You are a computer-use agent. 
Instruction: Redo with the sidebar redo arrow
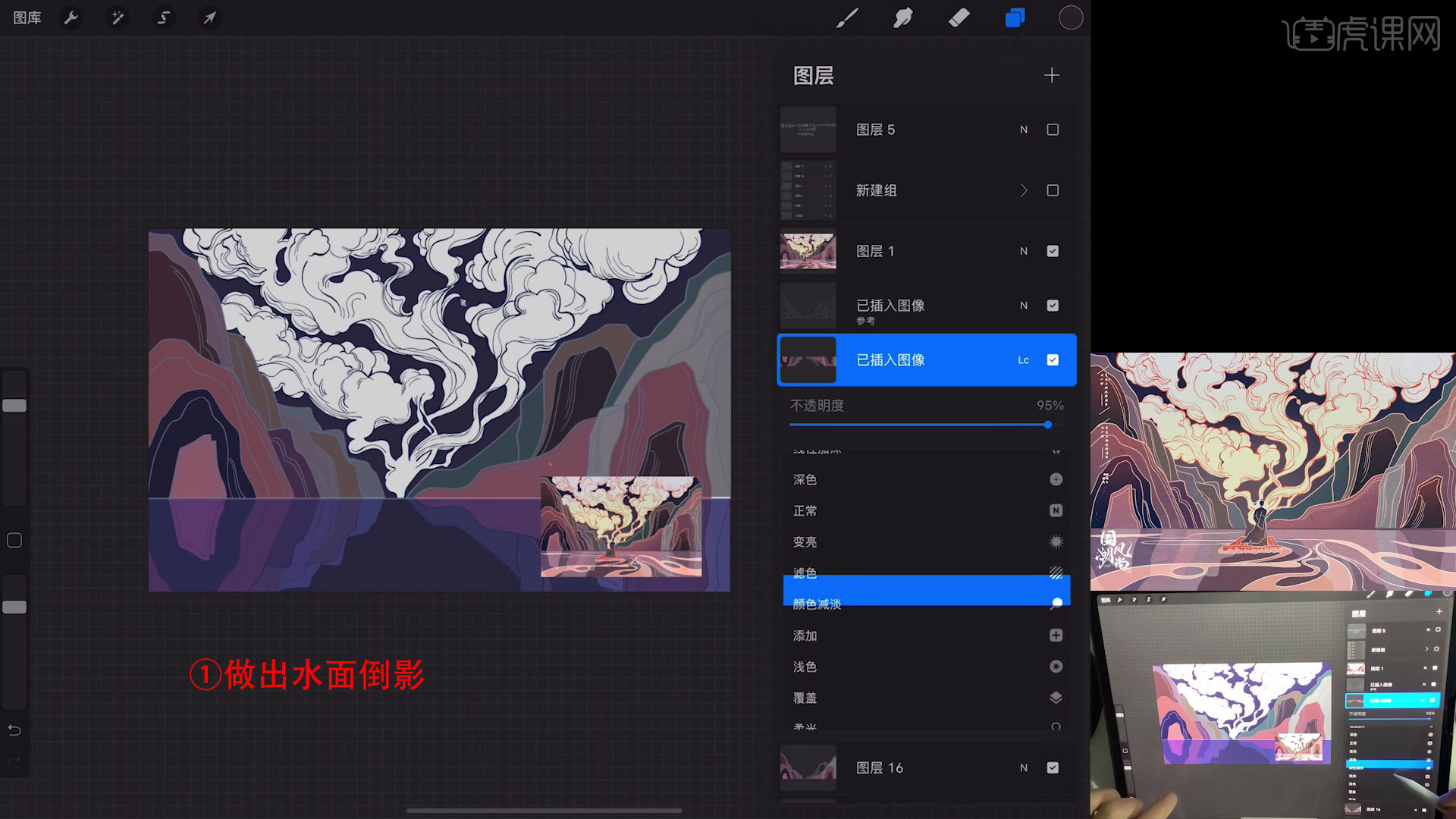tap(14, 761)
